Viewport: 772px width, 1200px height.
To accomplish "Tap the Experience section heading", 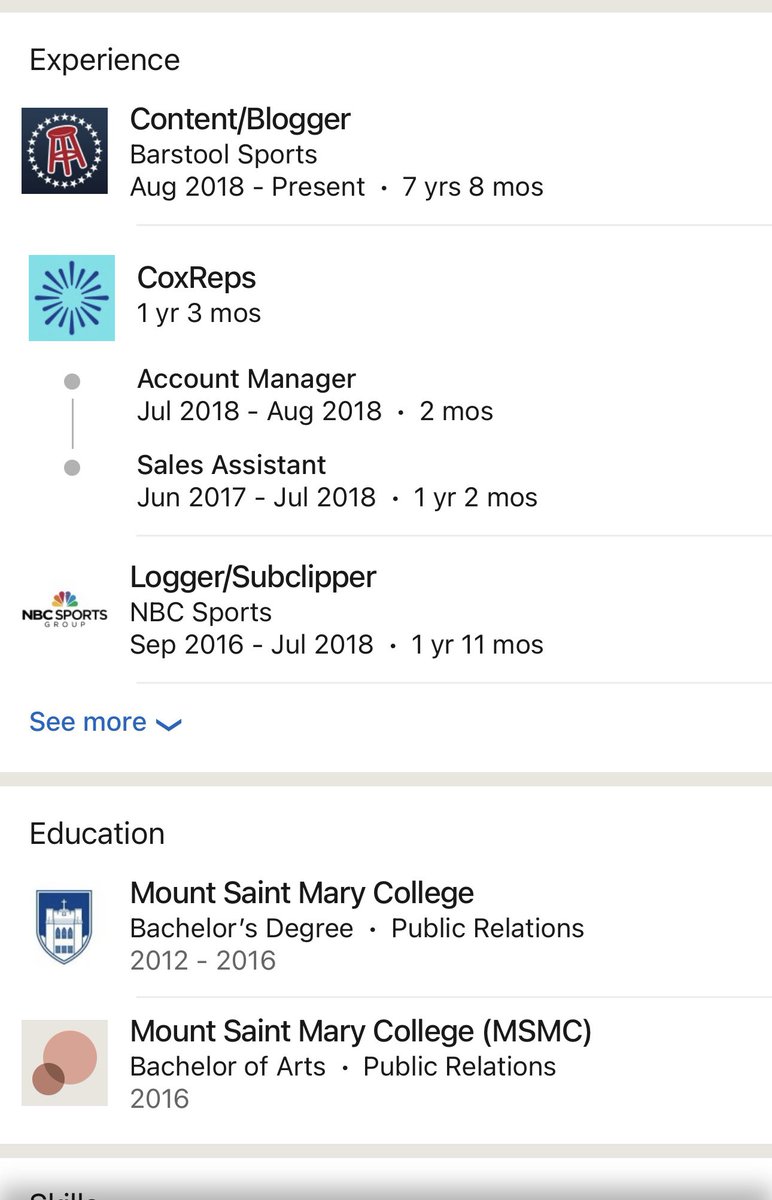I will pos(105,60).
